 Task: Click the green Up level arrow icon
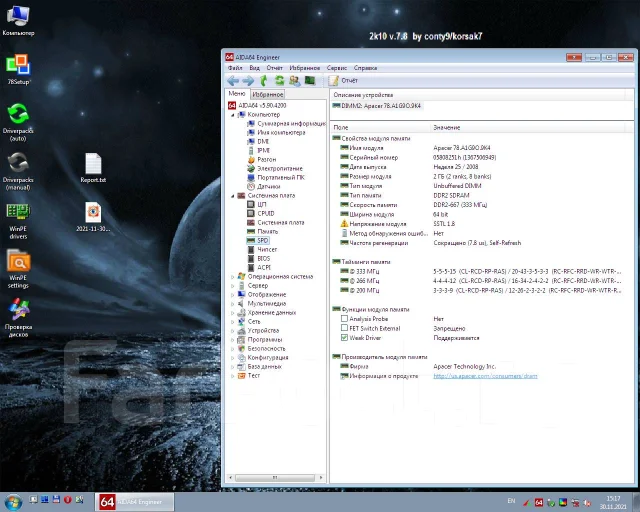(264, 81)
